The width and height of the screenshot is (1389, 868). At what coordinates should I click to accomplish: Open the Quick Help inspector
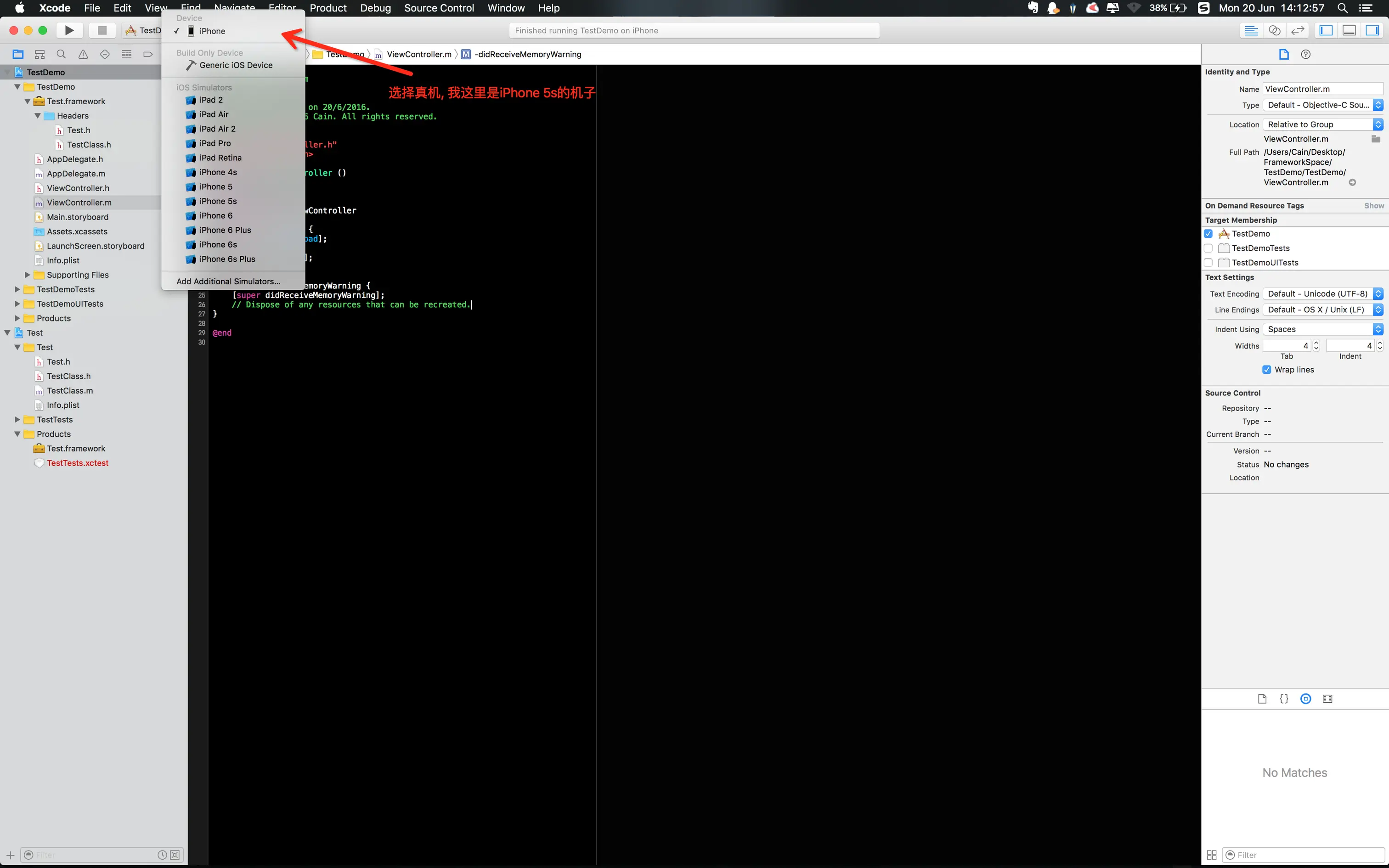pos(1306,55)
